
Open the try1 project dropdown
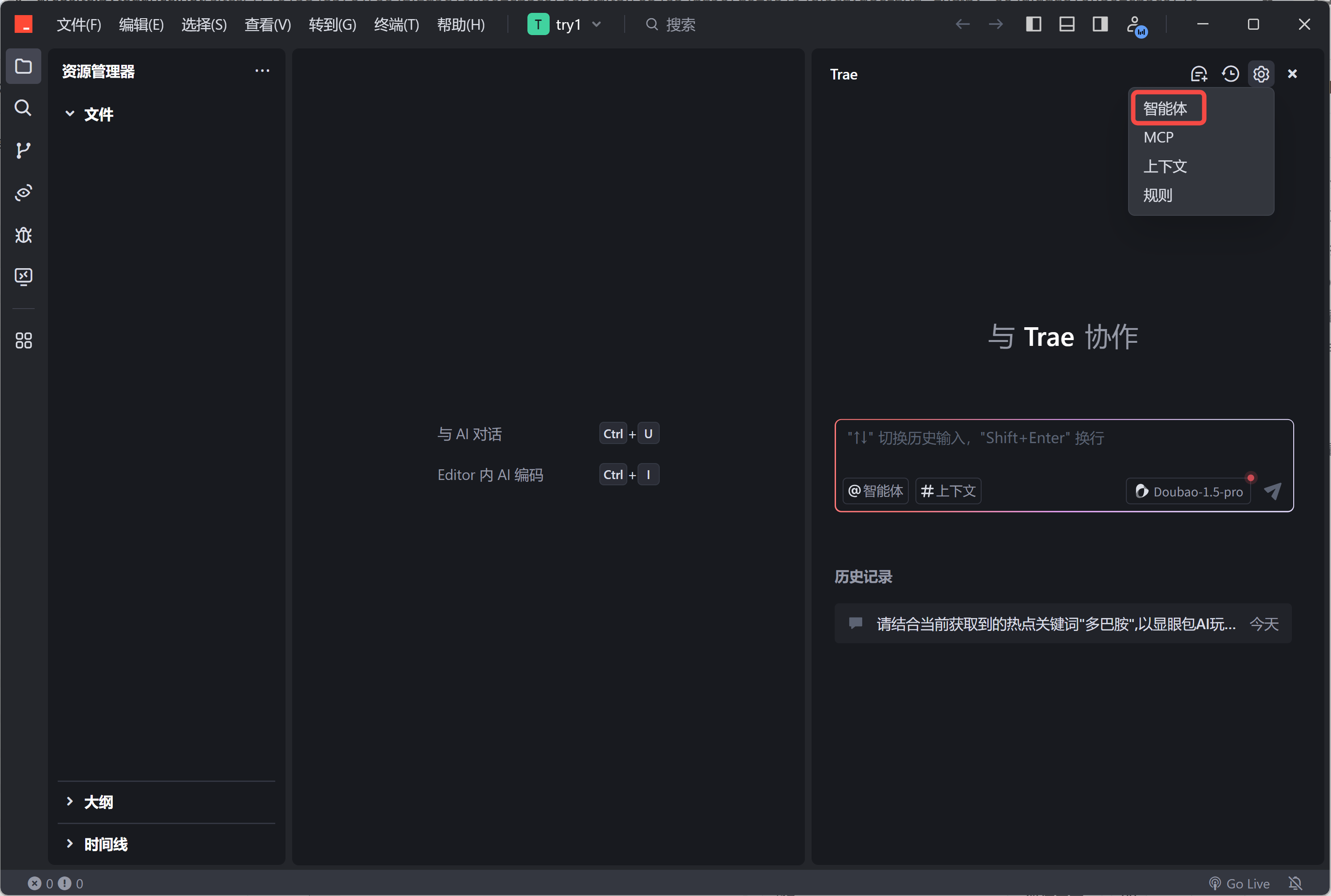click(564, 24)
